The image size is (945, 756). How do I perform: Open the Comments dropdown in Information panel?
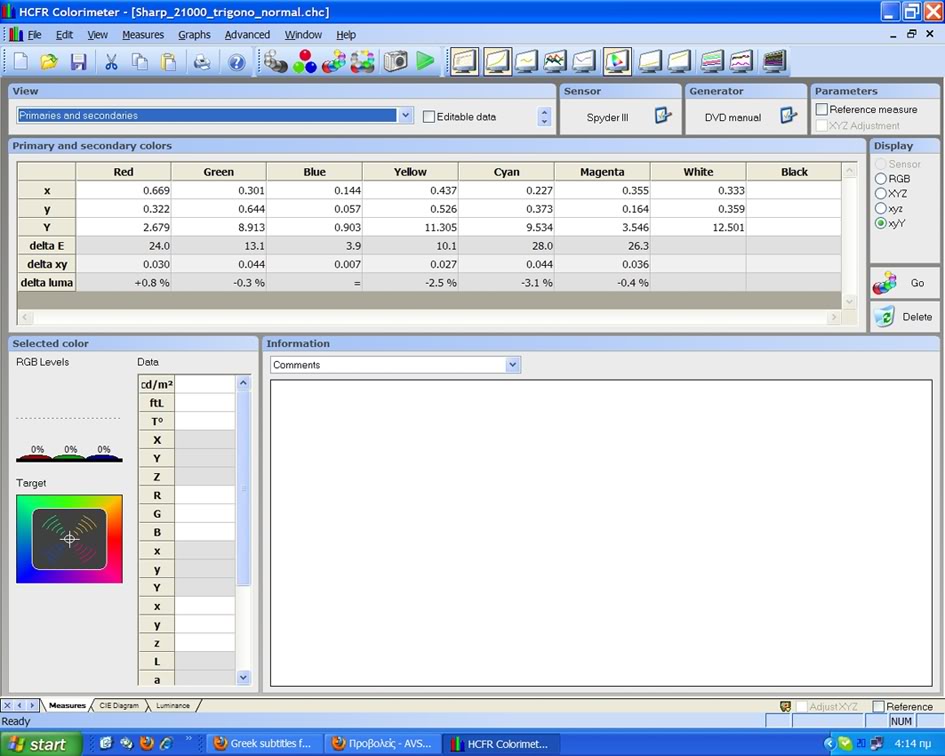click(512, 365)
